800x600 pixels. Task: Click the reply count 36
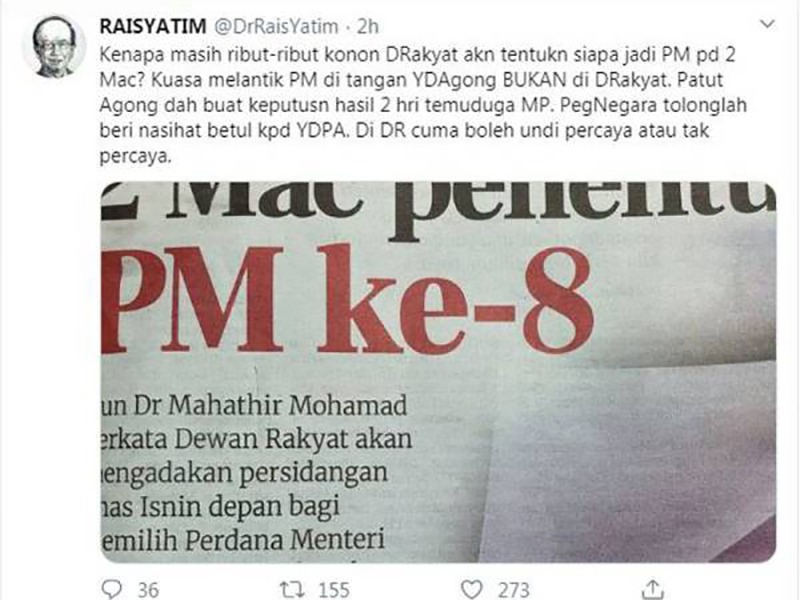(x=148, y=590)
